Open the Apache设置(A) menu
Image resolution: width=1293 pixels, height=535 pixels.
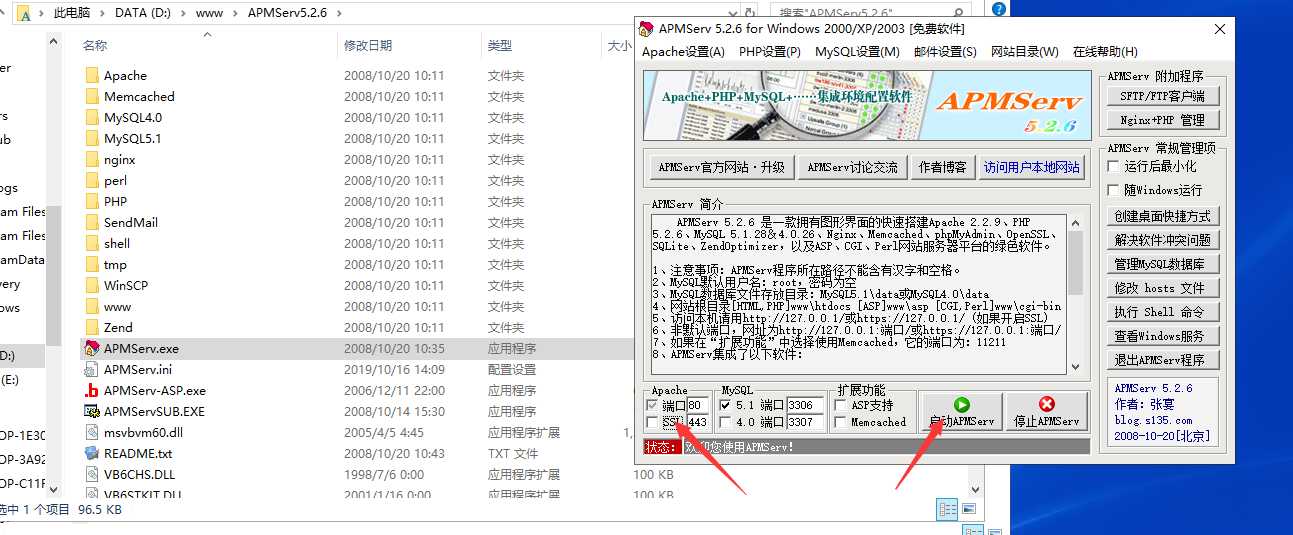pyautogui.click(x=683, y=52)
